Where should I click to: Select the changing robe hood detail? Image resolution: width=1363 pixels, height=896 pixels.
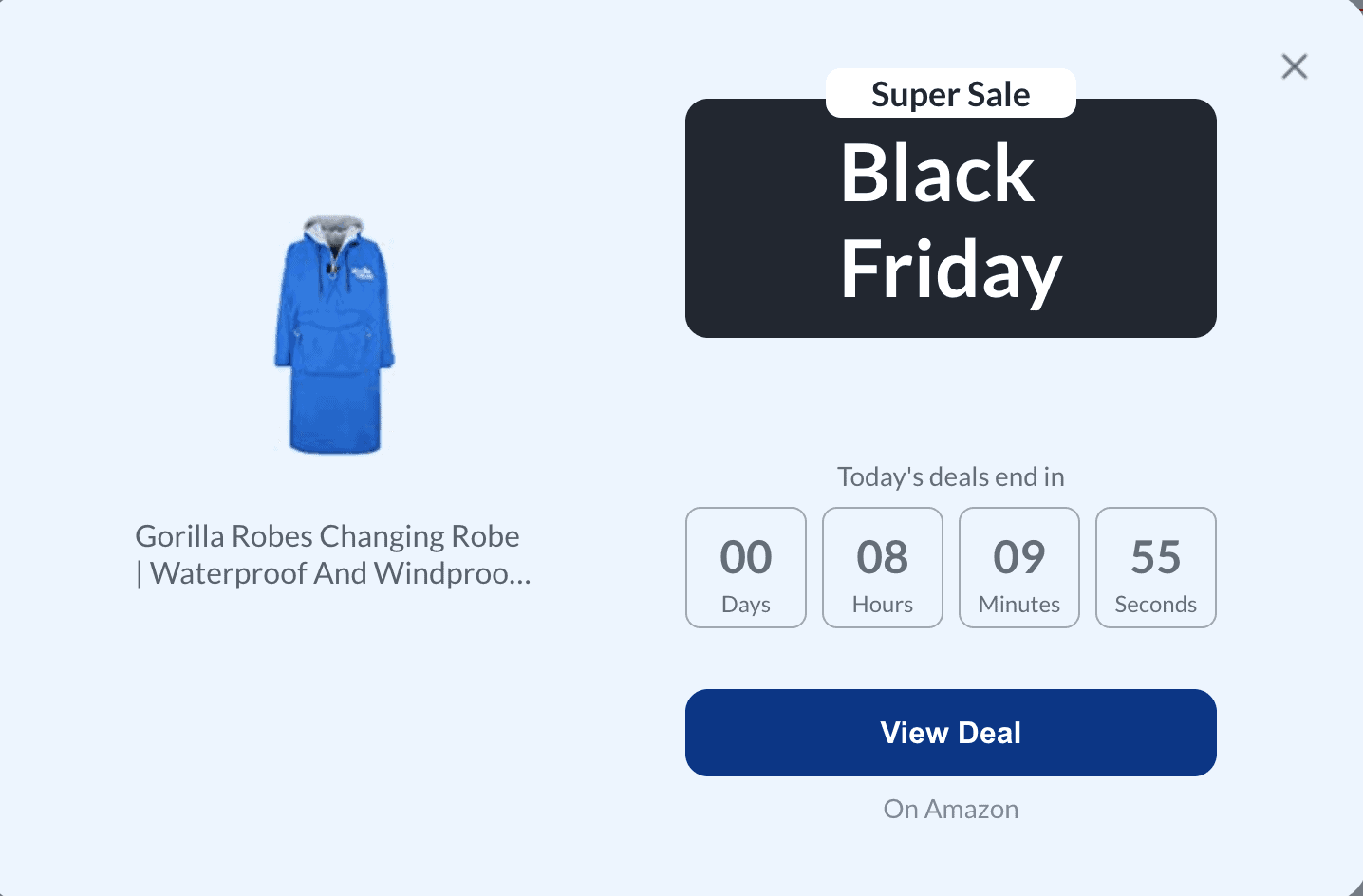click(x=334, y=228)
